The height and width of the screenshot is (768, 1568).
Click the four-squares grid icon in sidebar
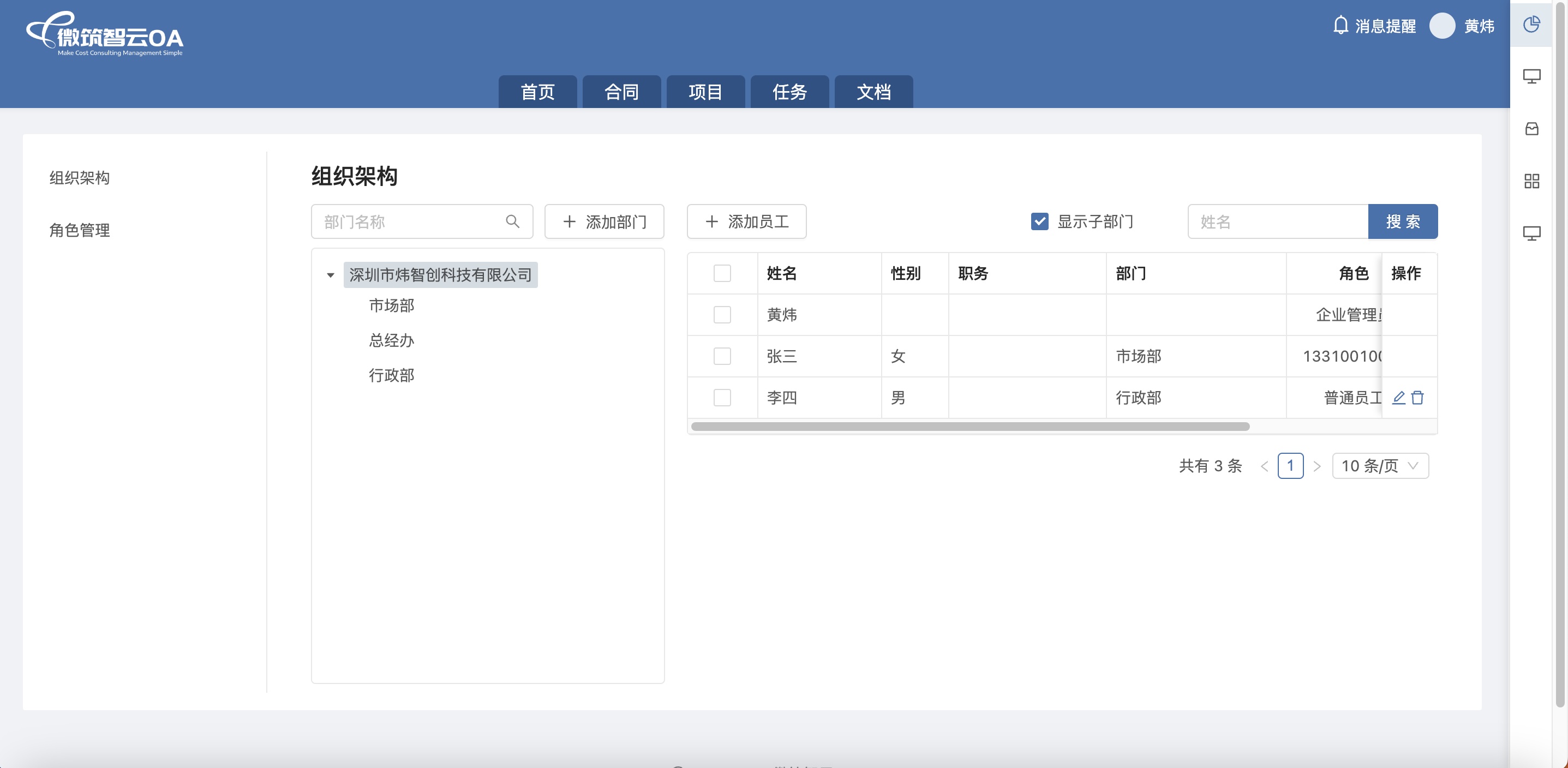[1531, 181]
